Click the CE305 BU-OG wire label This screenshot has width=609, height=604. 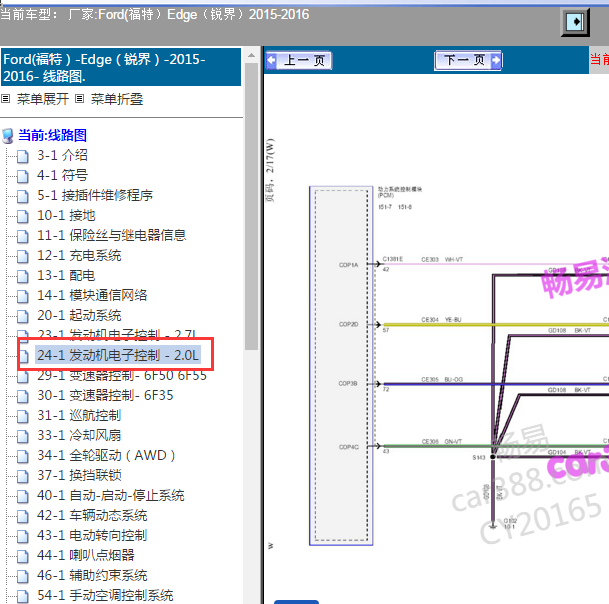tap(442, 379)
